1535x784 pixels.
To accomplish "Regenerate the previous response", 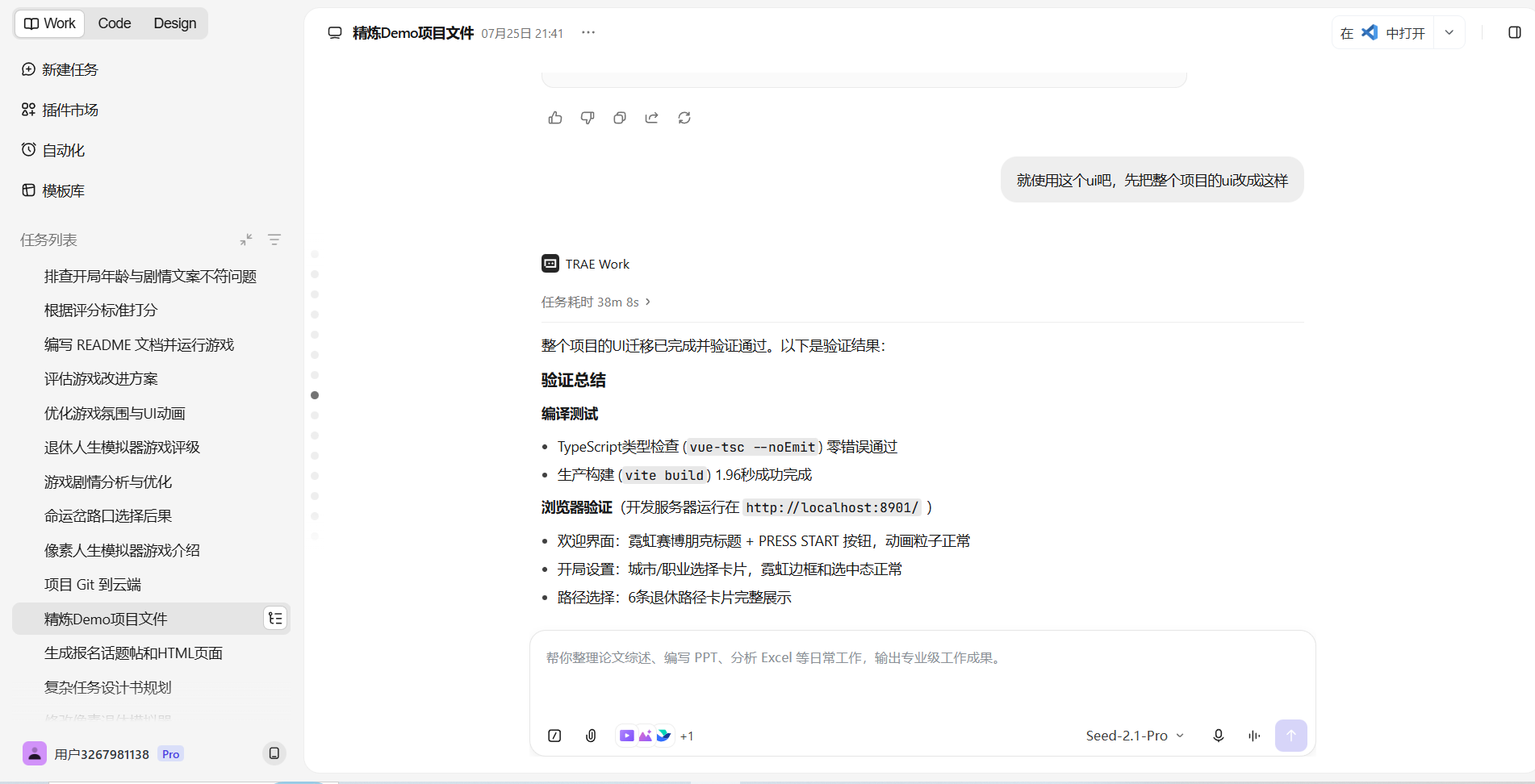I will 684,118.
